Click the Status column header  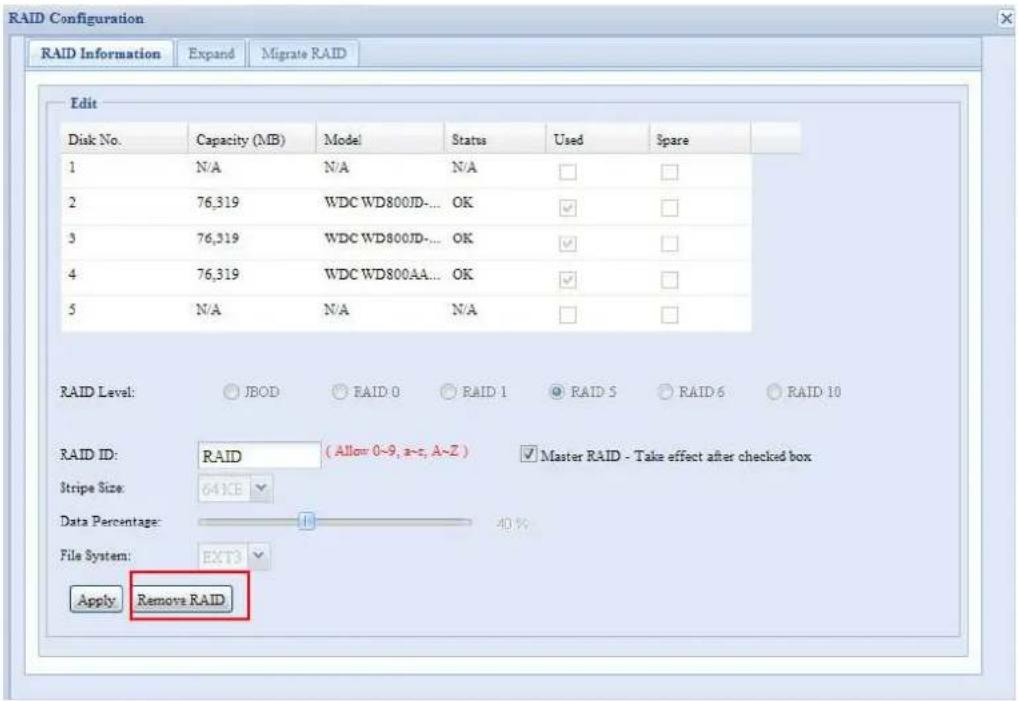tap(495, 139)
